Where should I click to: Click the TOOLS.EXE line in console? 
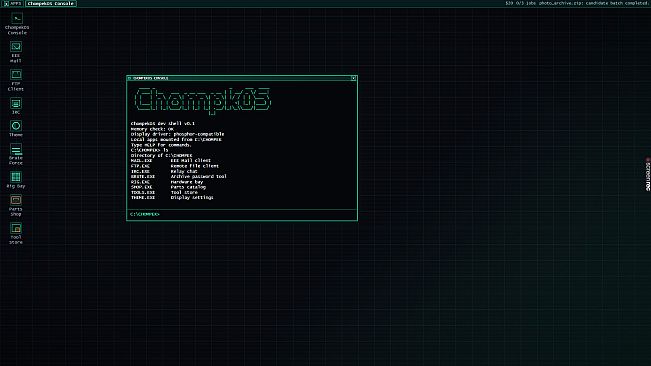164,192
